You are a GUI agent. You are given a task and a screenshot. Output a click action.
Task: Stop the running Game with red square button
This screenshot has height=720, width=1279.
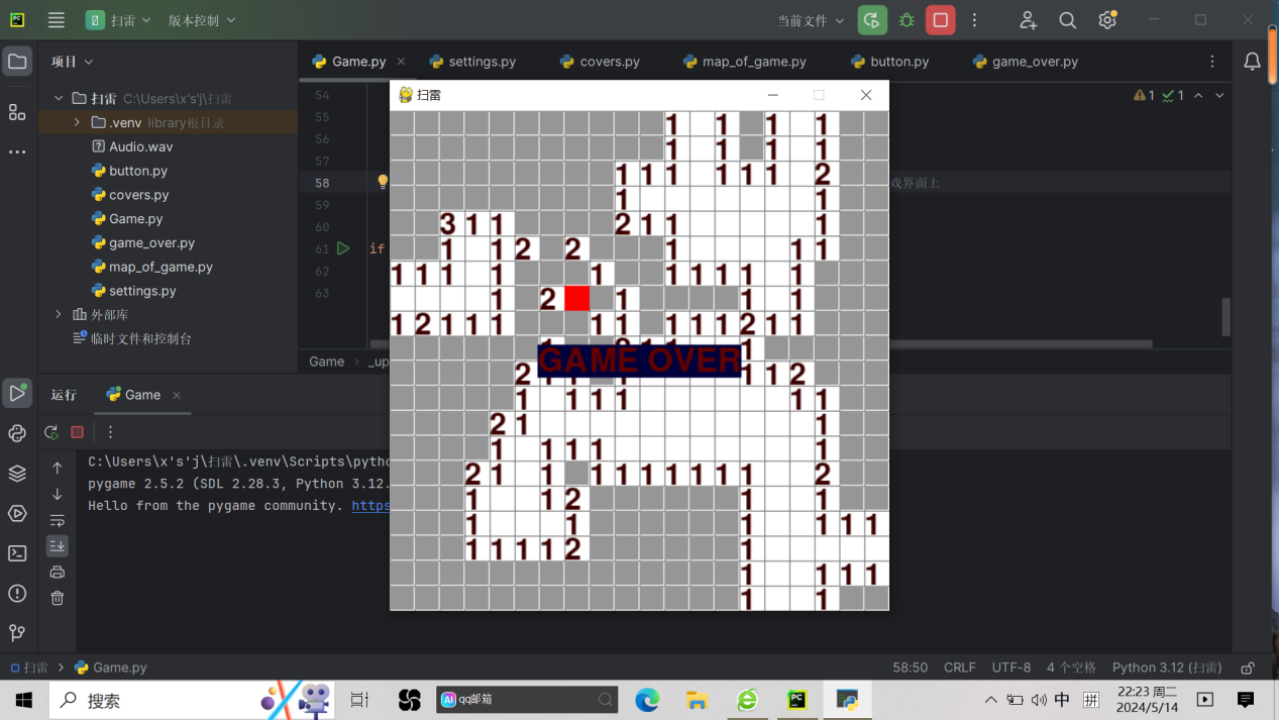[x=940, y=20]
